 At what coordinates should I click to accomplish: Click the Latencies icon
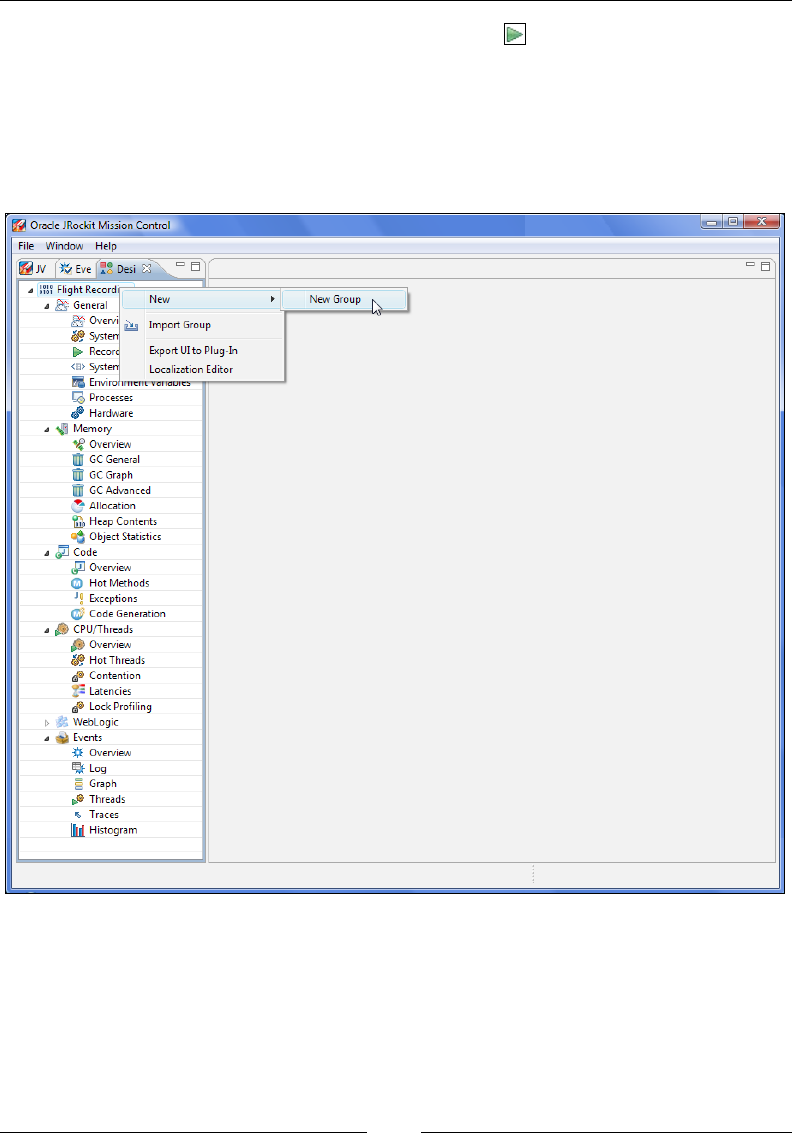pyautogui.click(x=78, y=691)
